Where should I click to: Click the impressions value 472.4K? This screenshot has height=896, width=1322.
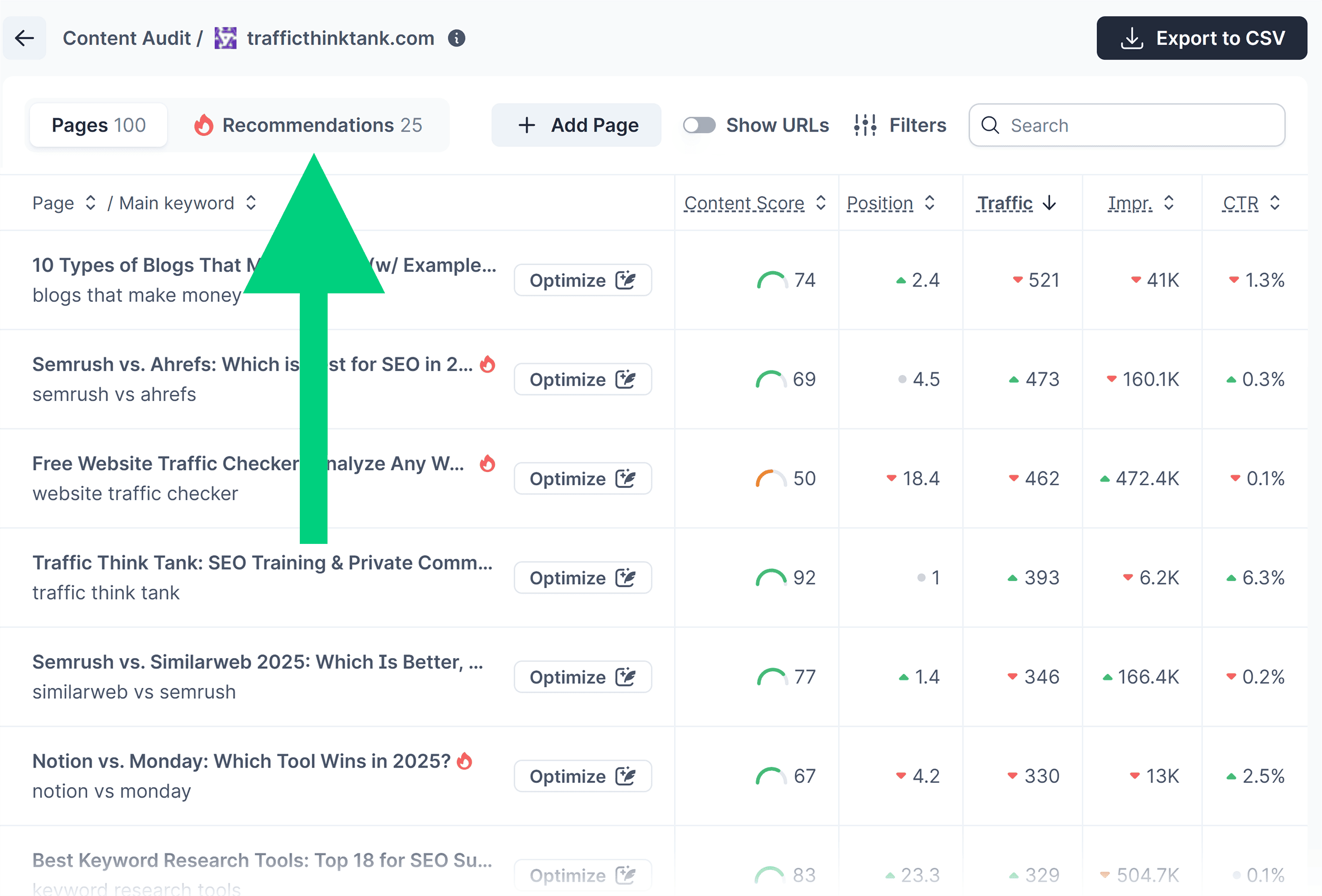(x=1147, y=479)
